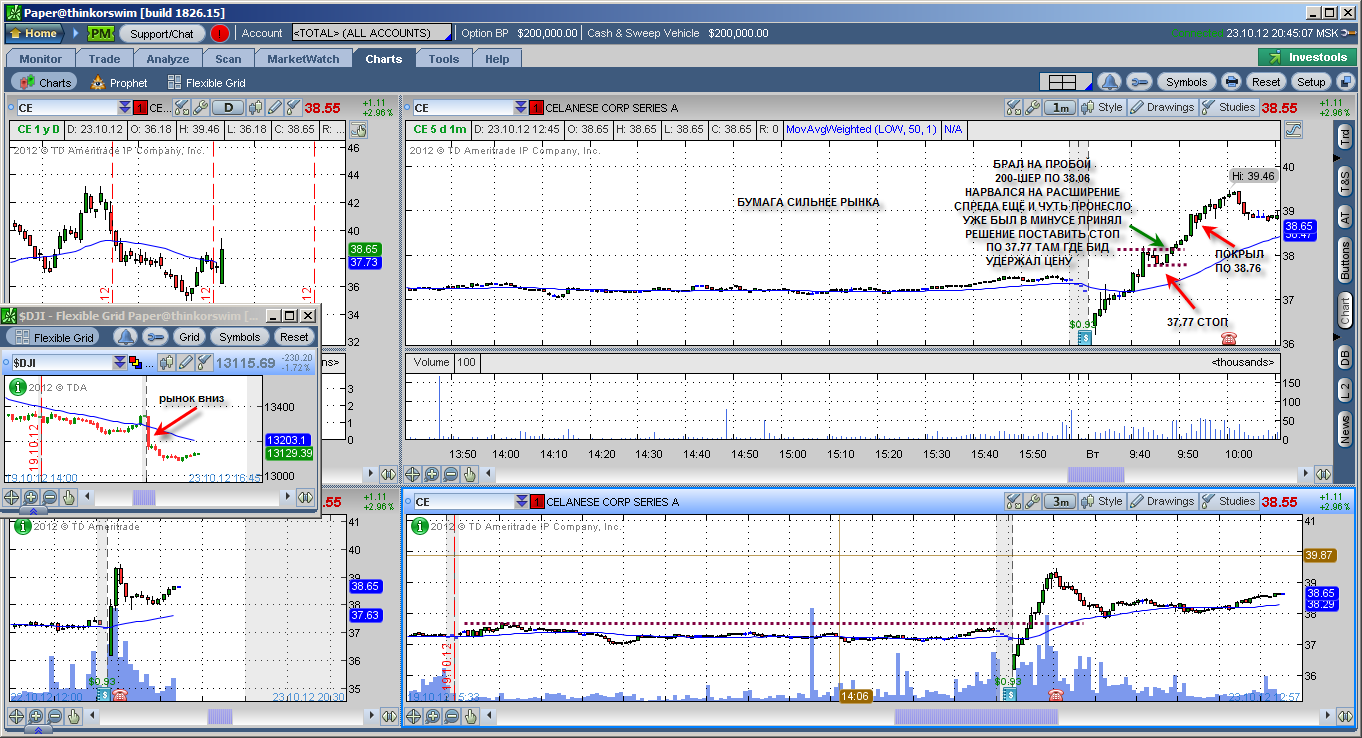Select the Charts sub-tab
Image resolution: width=1362 pixels, height=738 pixels.
click(x=46, y=83)
